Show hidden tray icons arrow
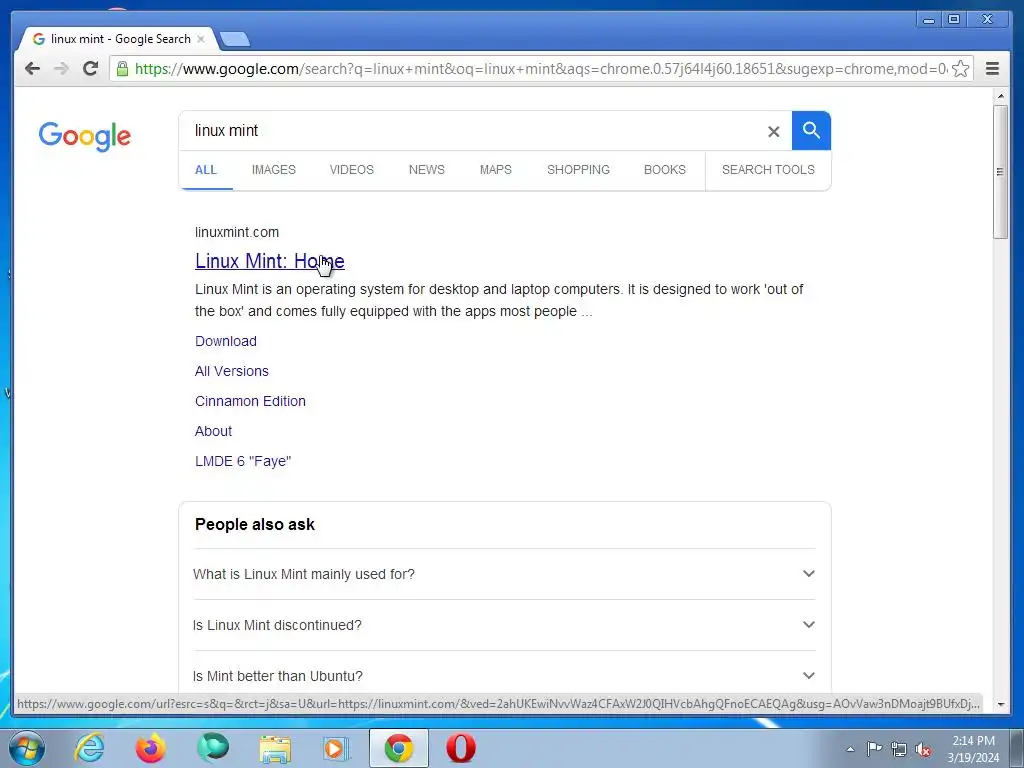Screen dimensions: 1024x768 [x=850, y=749]
